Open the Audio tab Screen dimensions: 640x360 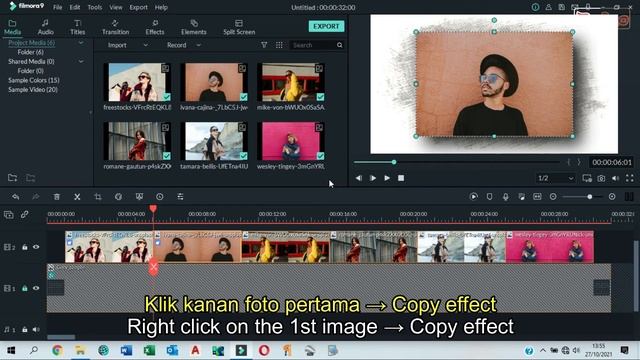point(45,27)
